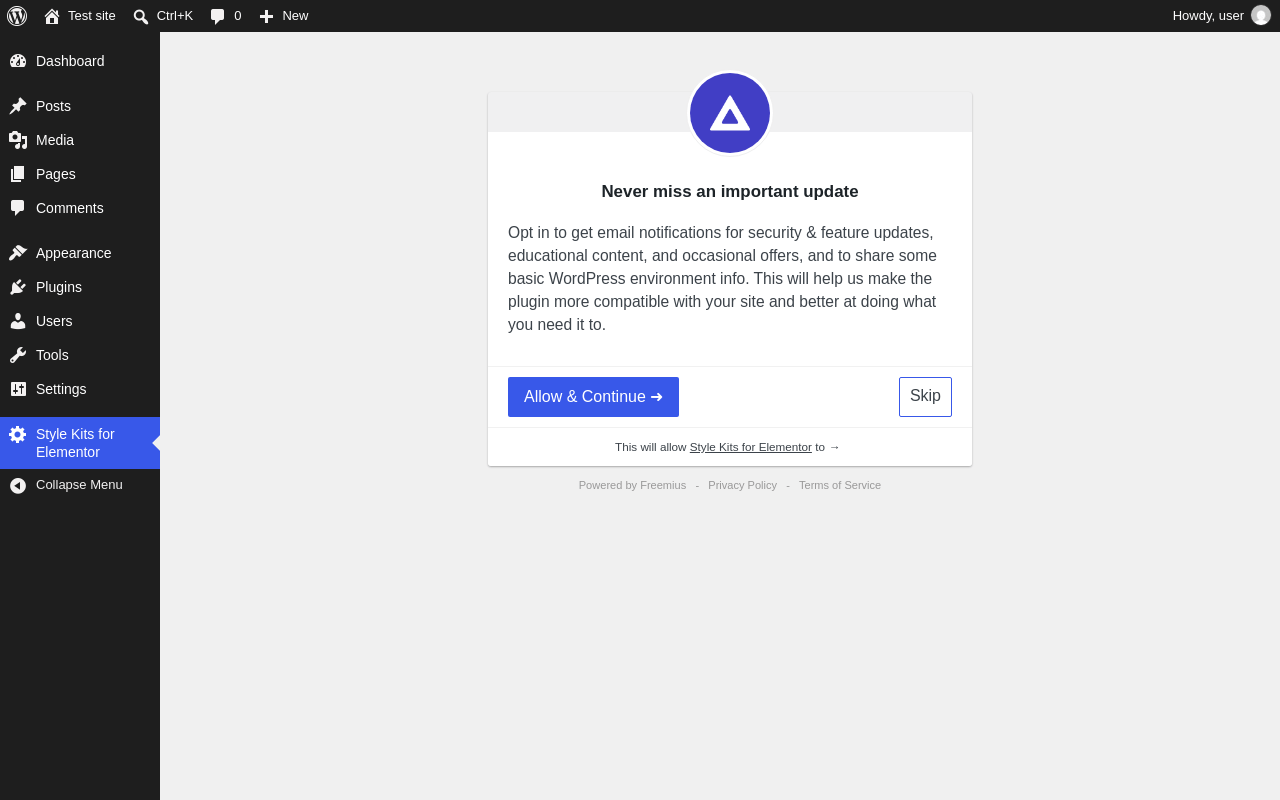Click the heading "Never miss an important update"

tap(730, 192)
